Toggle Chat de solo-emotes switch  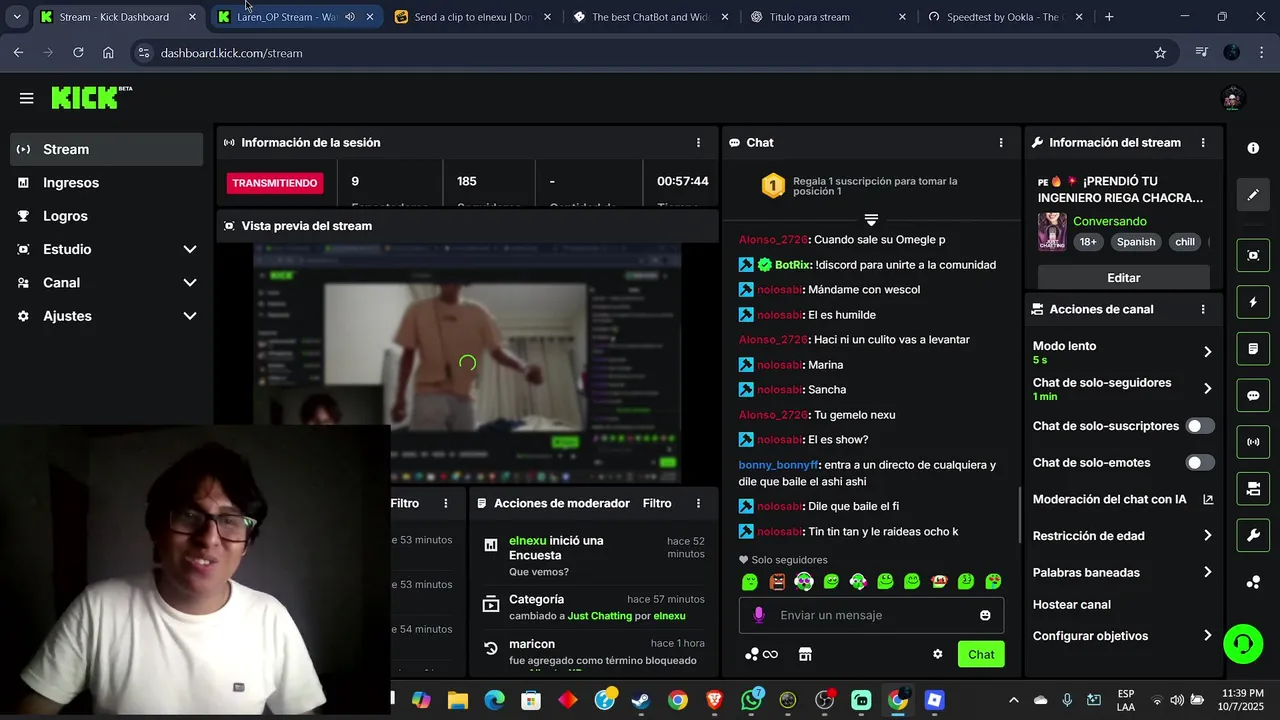point(1199,463)
